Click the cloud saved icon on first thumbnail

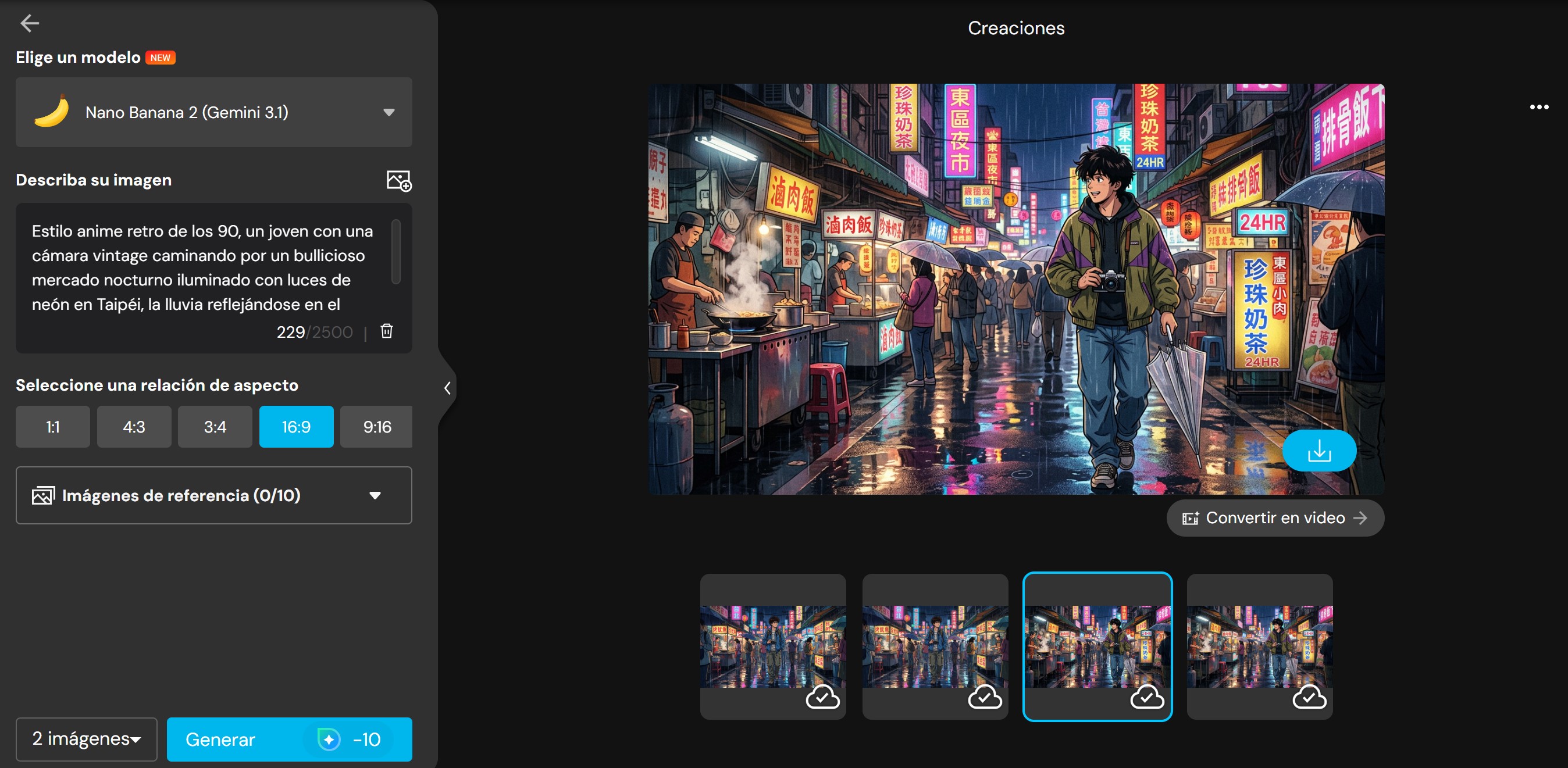tap(822, 698)
